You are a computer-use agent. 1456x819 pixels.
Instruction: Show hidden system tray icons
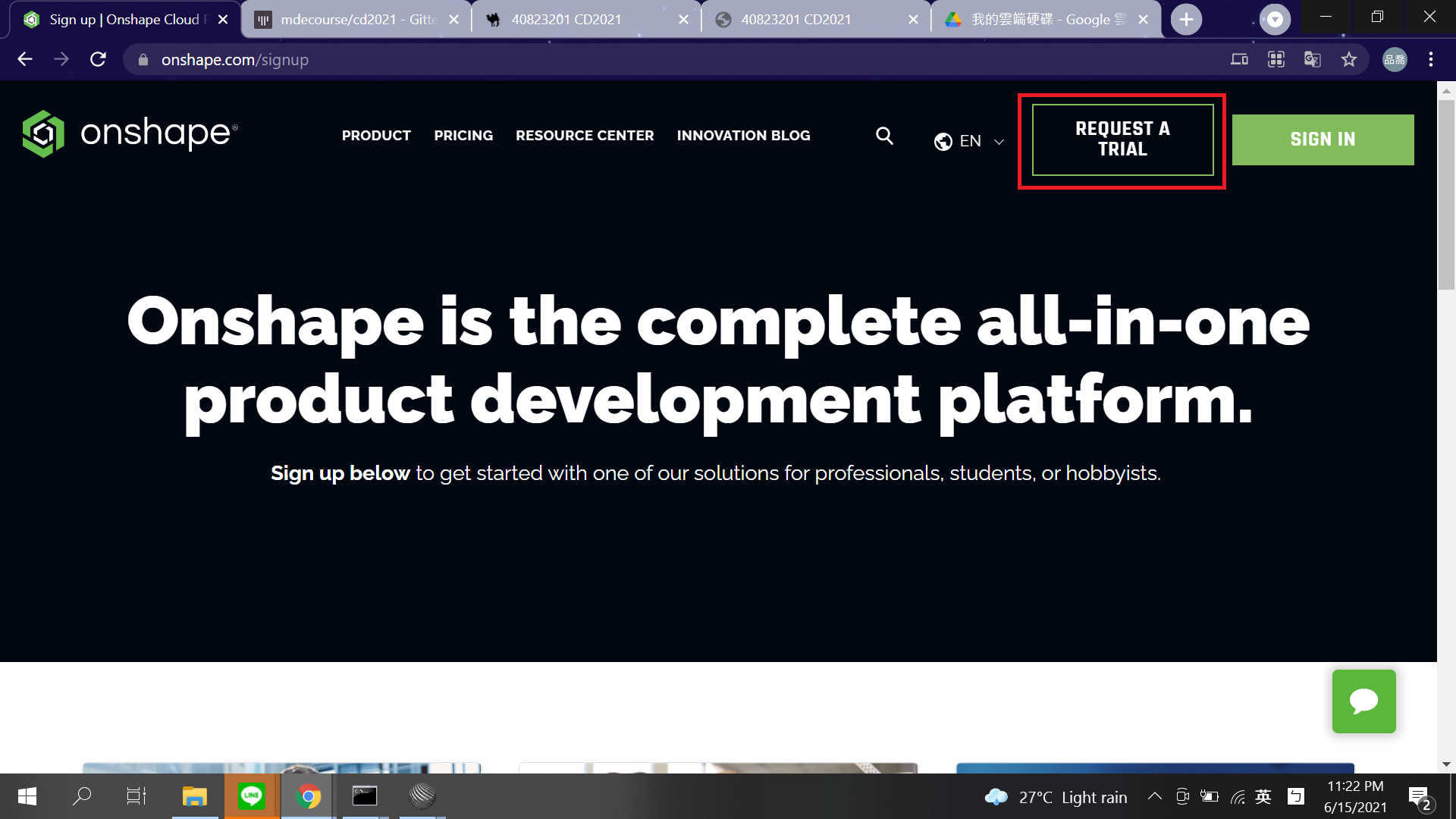tap(1154, 796)
